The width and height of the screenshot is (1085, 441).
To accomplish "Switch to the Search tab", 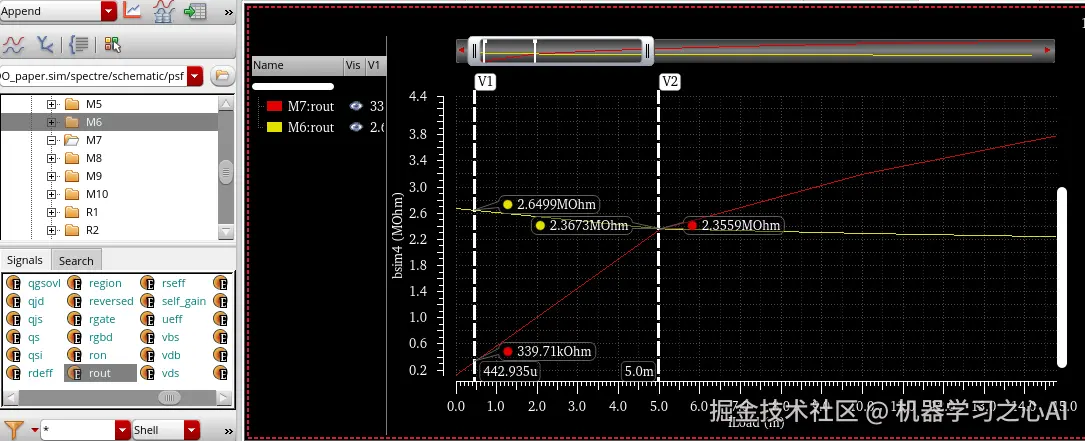I will pos(76,261).
